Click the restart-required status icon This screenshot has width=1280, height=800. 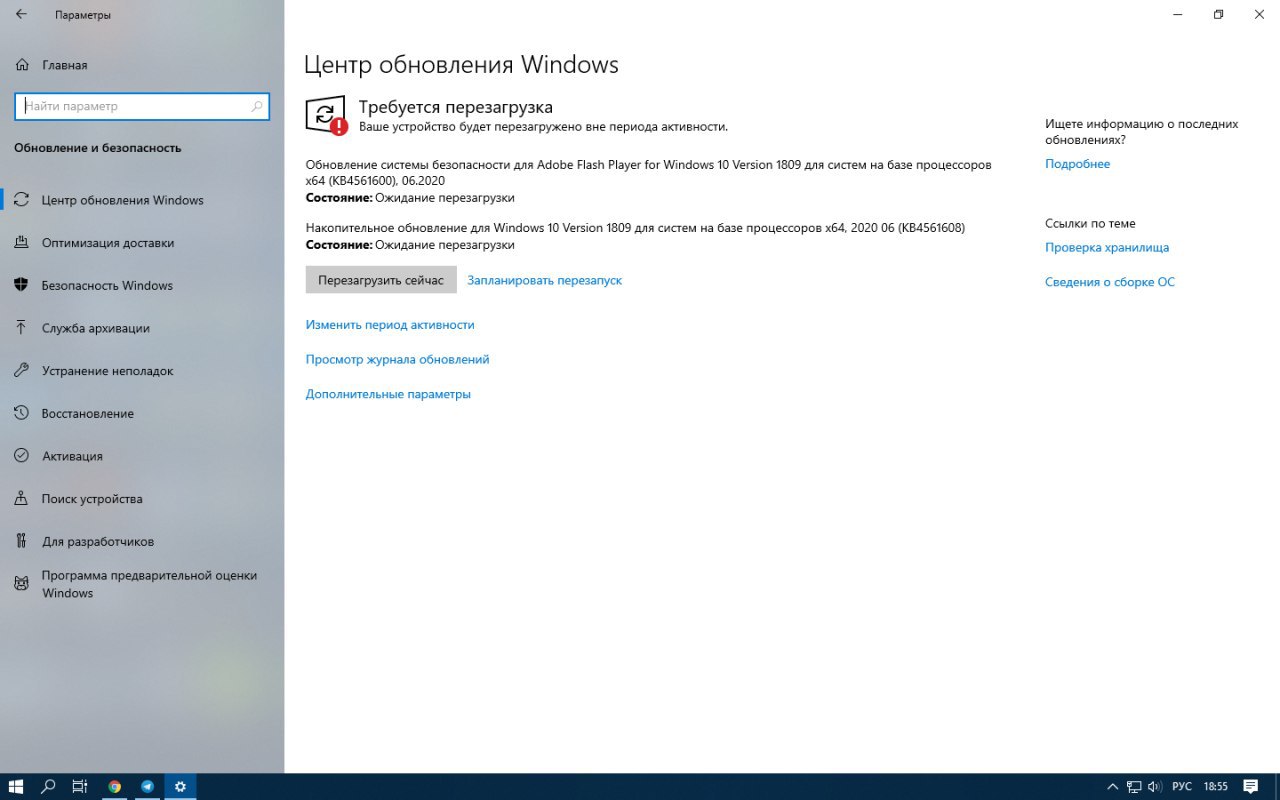(x=326, y=116)
